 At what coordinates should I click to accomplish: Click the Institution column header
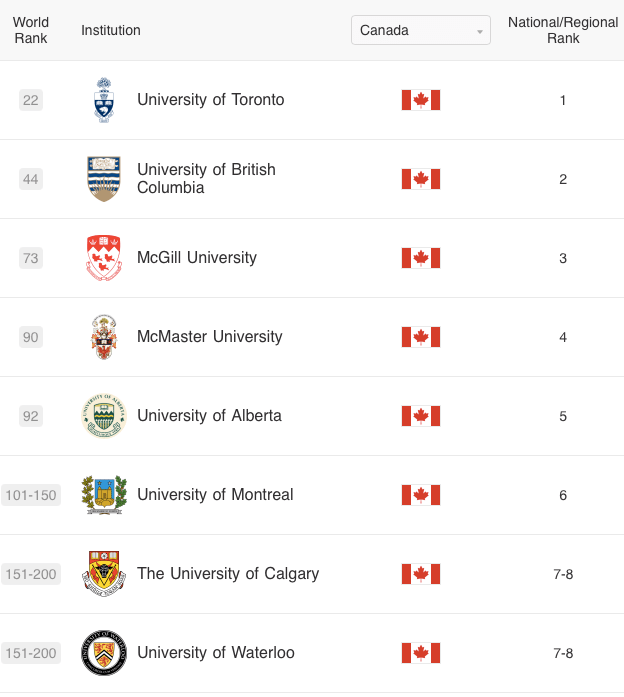pos(111,30)
